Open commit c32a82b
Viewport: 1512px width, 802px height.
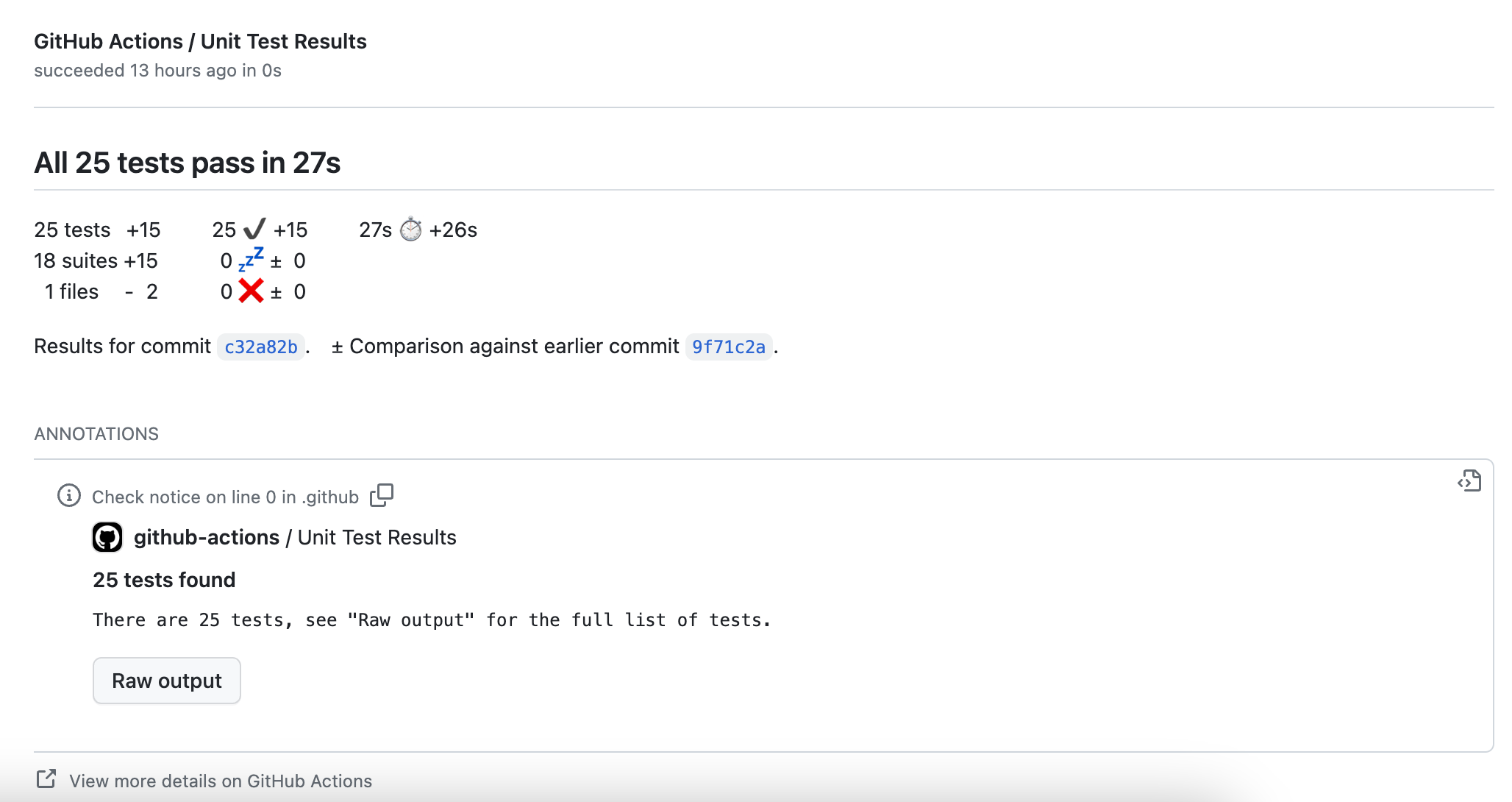(260, 346)
